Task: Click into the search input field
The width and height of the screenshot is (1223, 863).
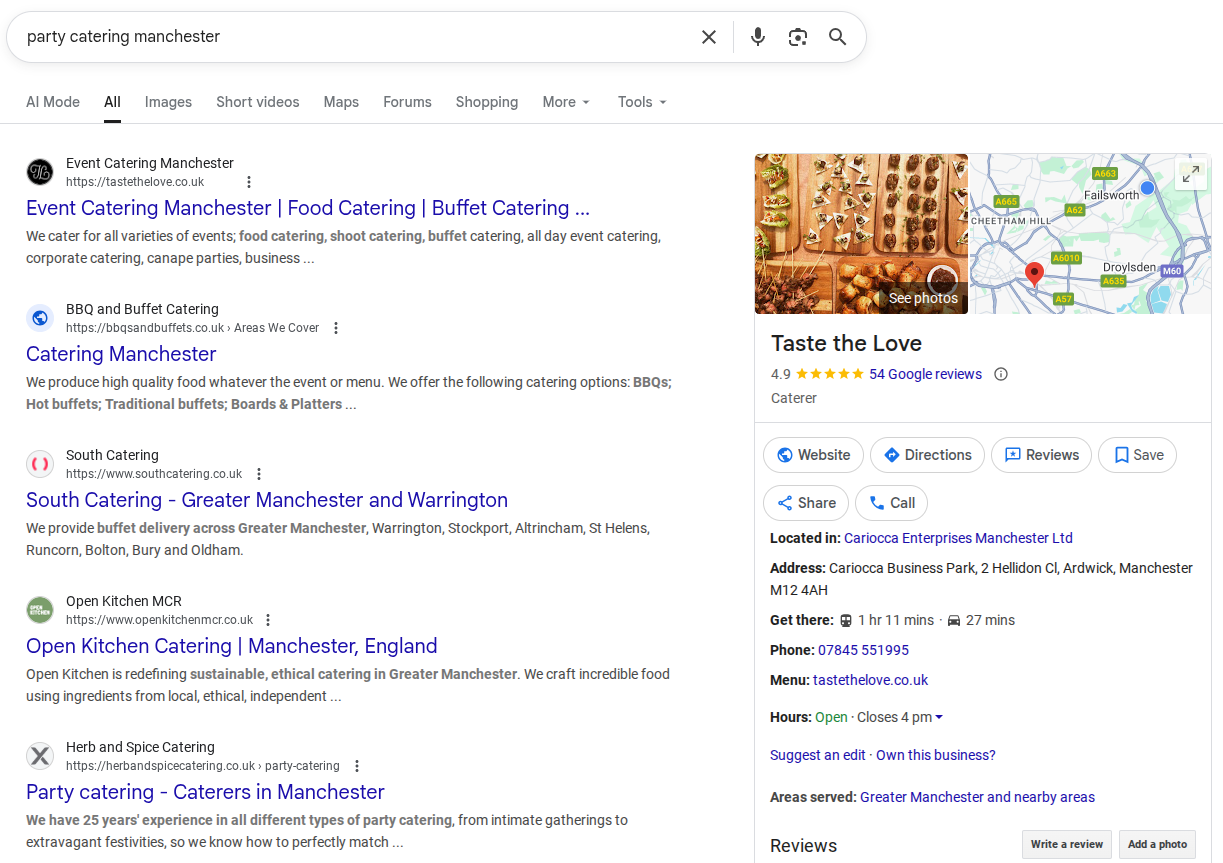Action: [350, 37]
